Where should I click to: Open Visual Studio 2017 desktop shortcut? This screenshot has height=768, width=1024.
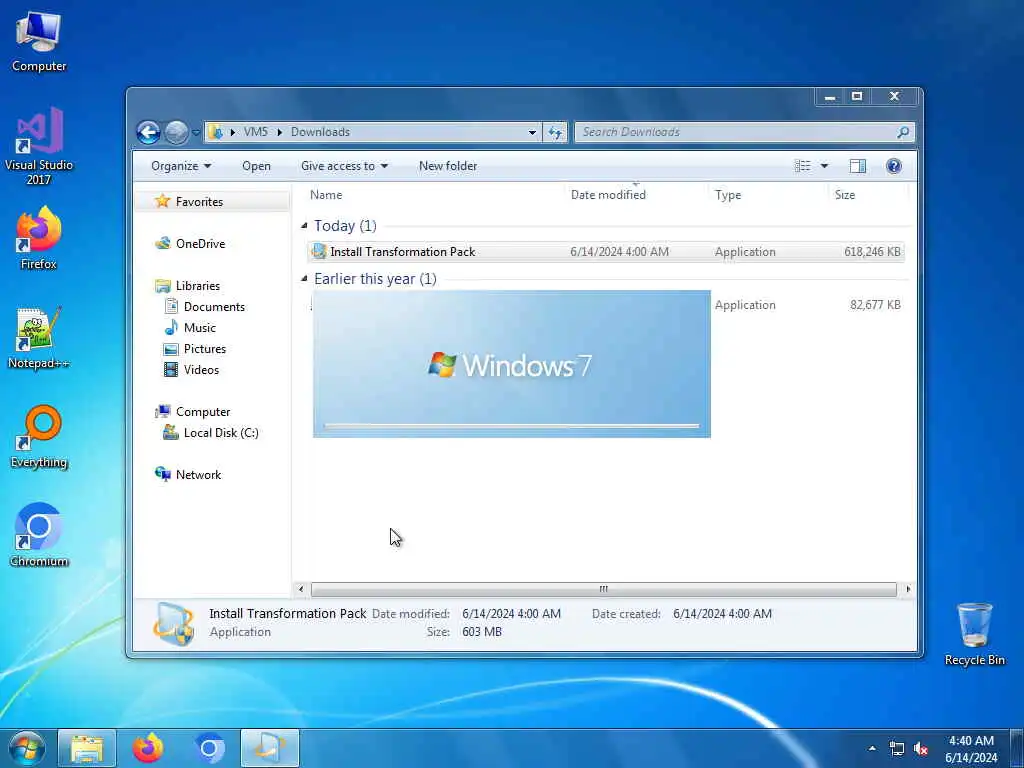tap(39, 145)
